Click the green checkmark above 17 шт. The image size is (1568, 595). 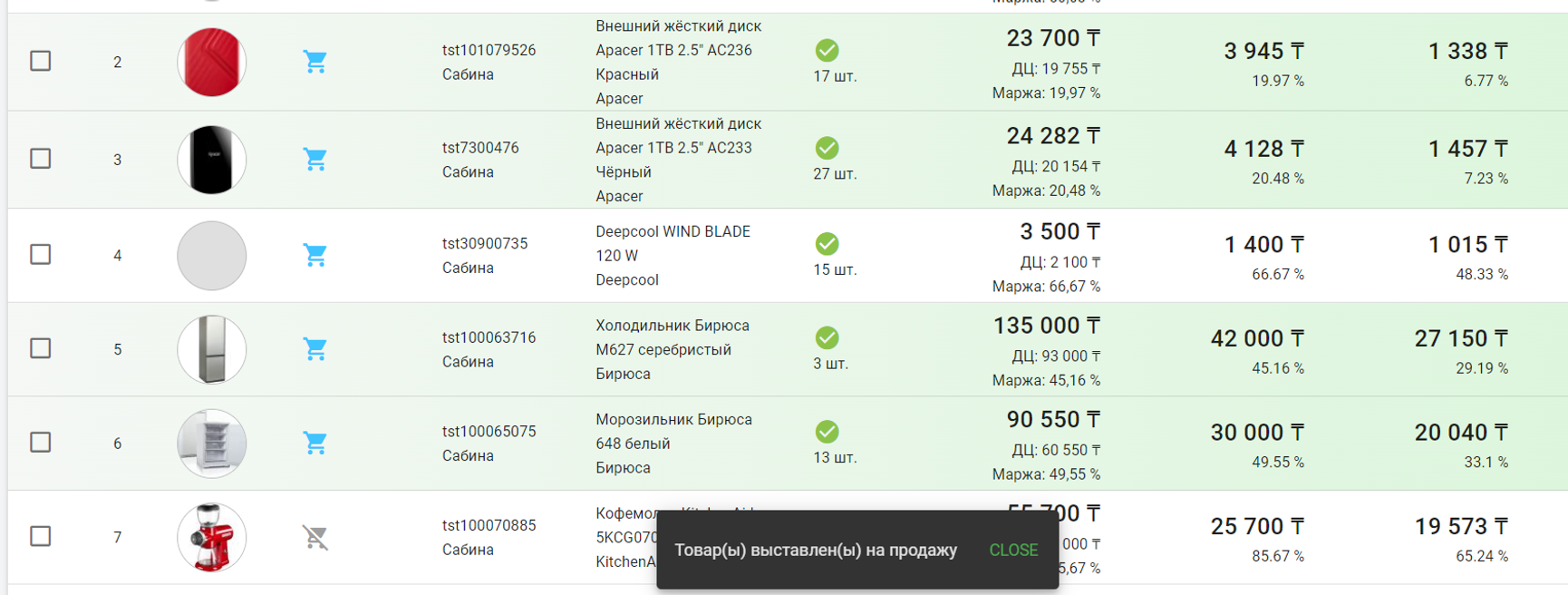tap(827, 50)
